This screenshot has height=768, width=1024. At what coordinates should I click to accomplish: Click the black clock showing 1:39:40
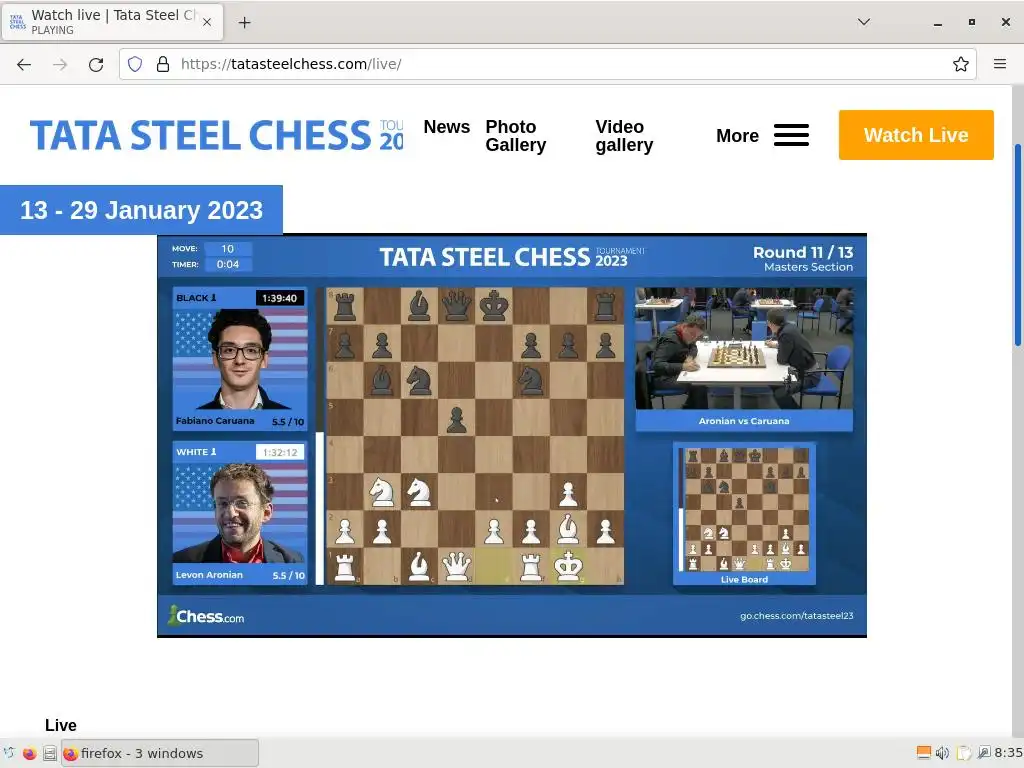[280, 298]
